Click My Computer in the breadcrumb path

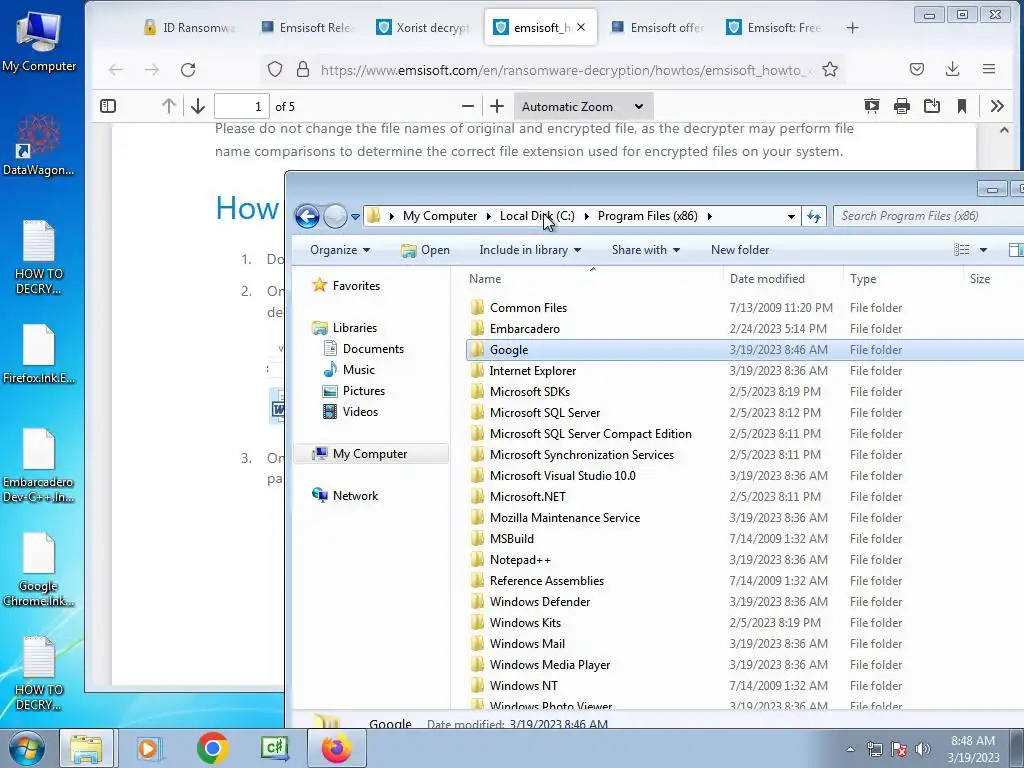pos(440,216)
